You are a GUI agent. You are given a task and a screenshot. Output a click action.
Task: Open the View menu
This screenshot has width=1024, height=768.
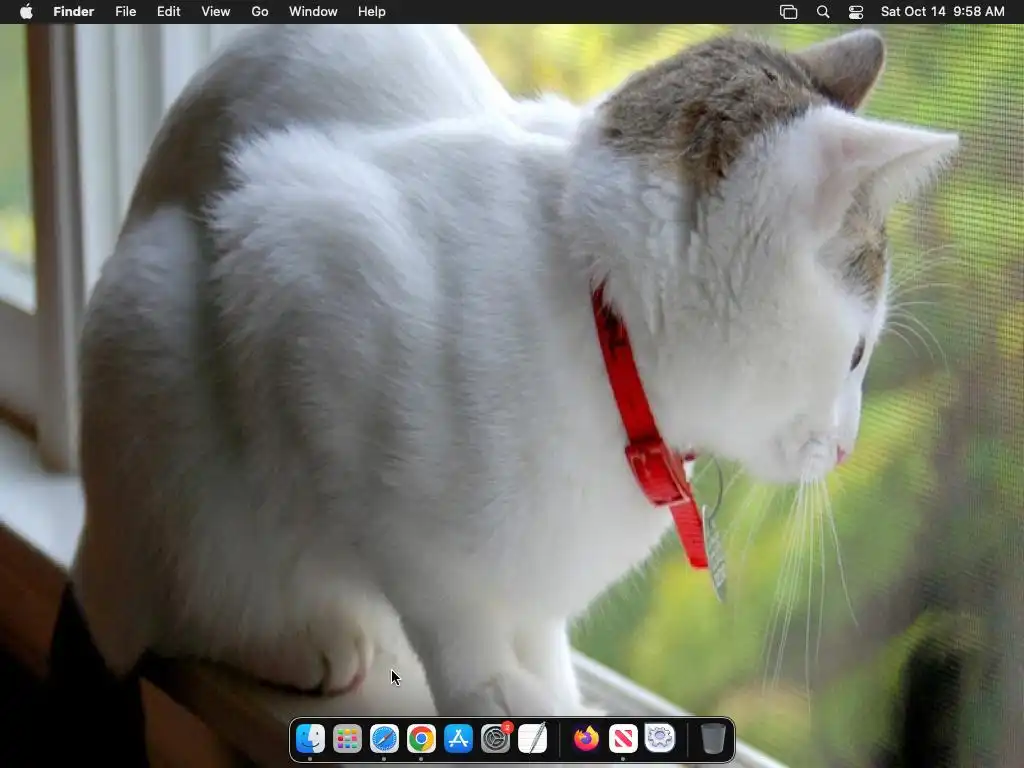216,12
